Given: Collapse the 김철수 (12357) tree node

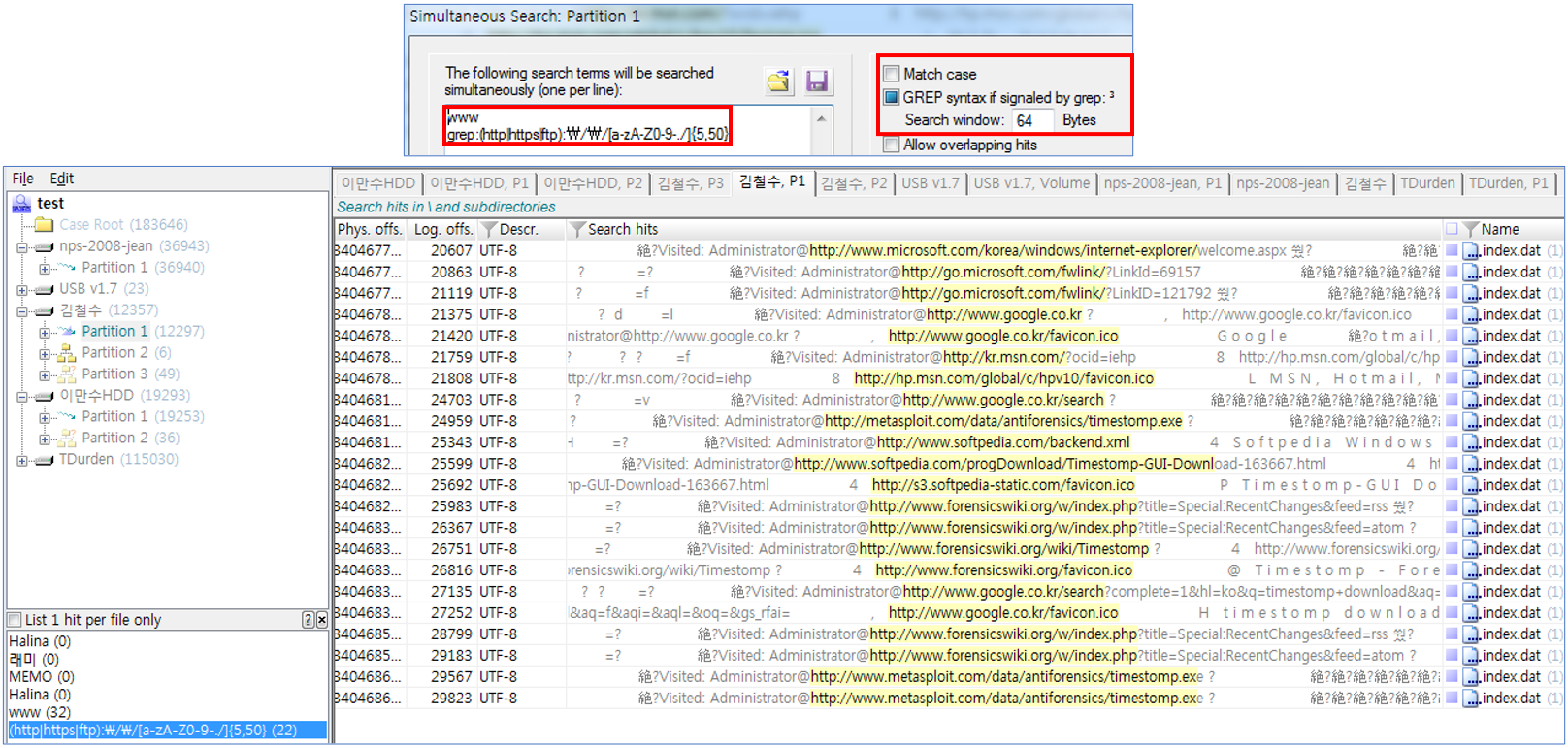Looking at the screenshot, I should 21,311.
